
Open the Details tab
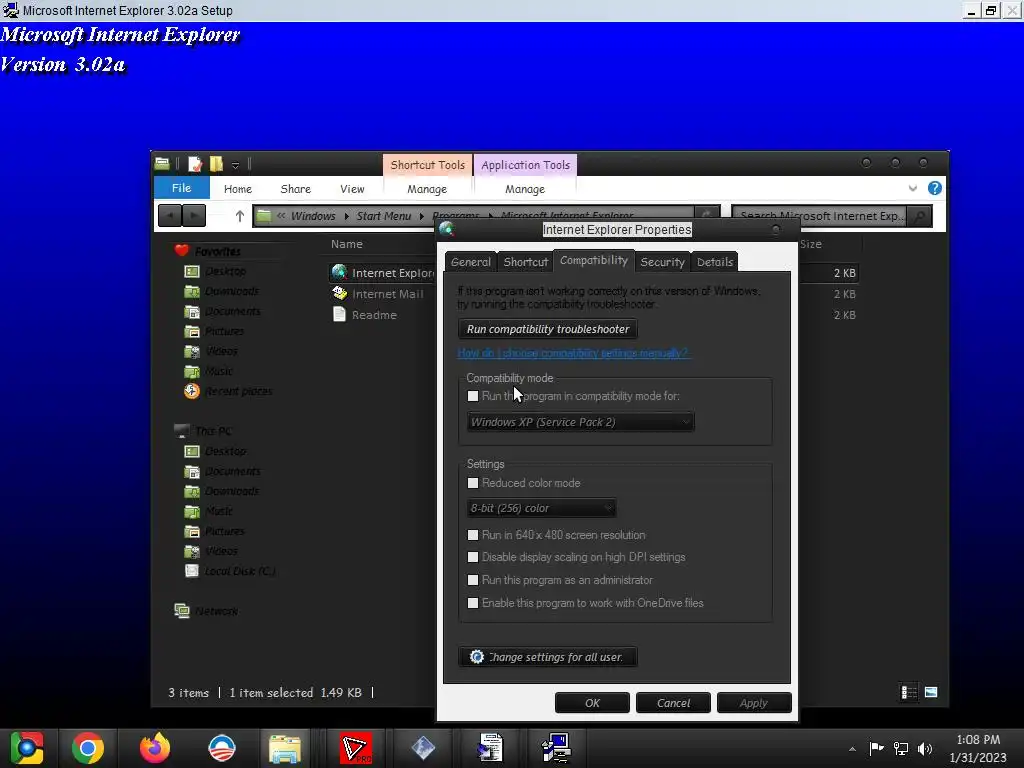[x=714, y=262]
